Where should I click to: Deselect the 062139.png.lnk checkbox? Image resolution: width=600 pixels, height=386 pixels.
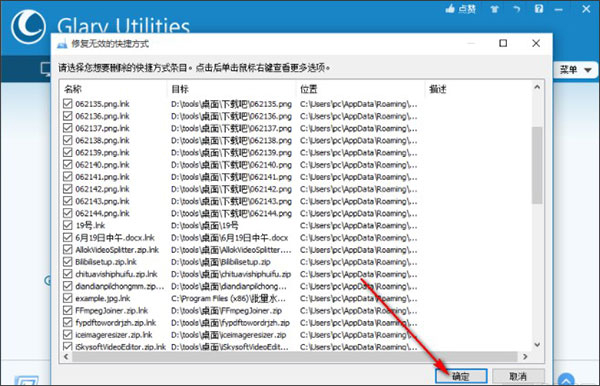tap(68, 152)
